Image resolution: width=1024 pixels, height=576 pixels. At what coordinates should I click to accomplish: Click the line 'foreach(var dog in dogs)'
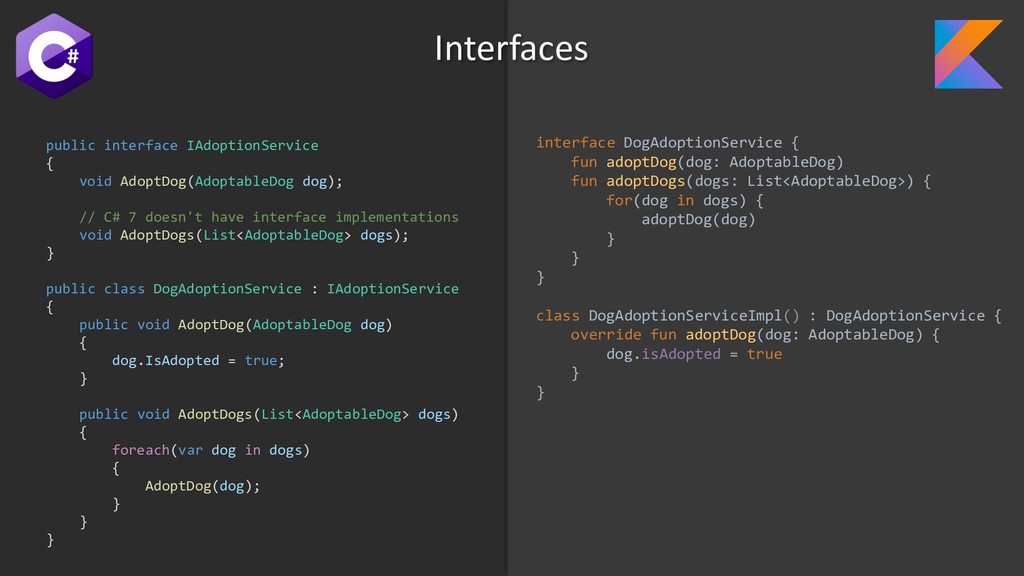pos(211,450)
